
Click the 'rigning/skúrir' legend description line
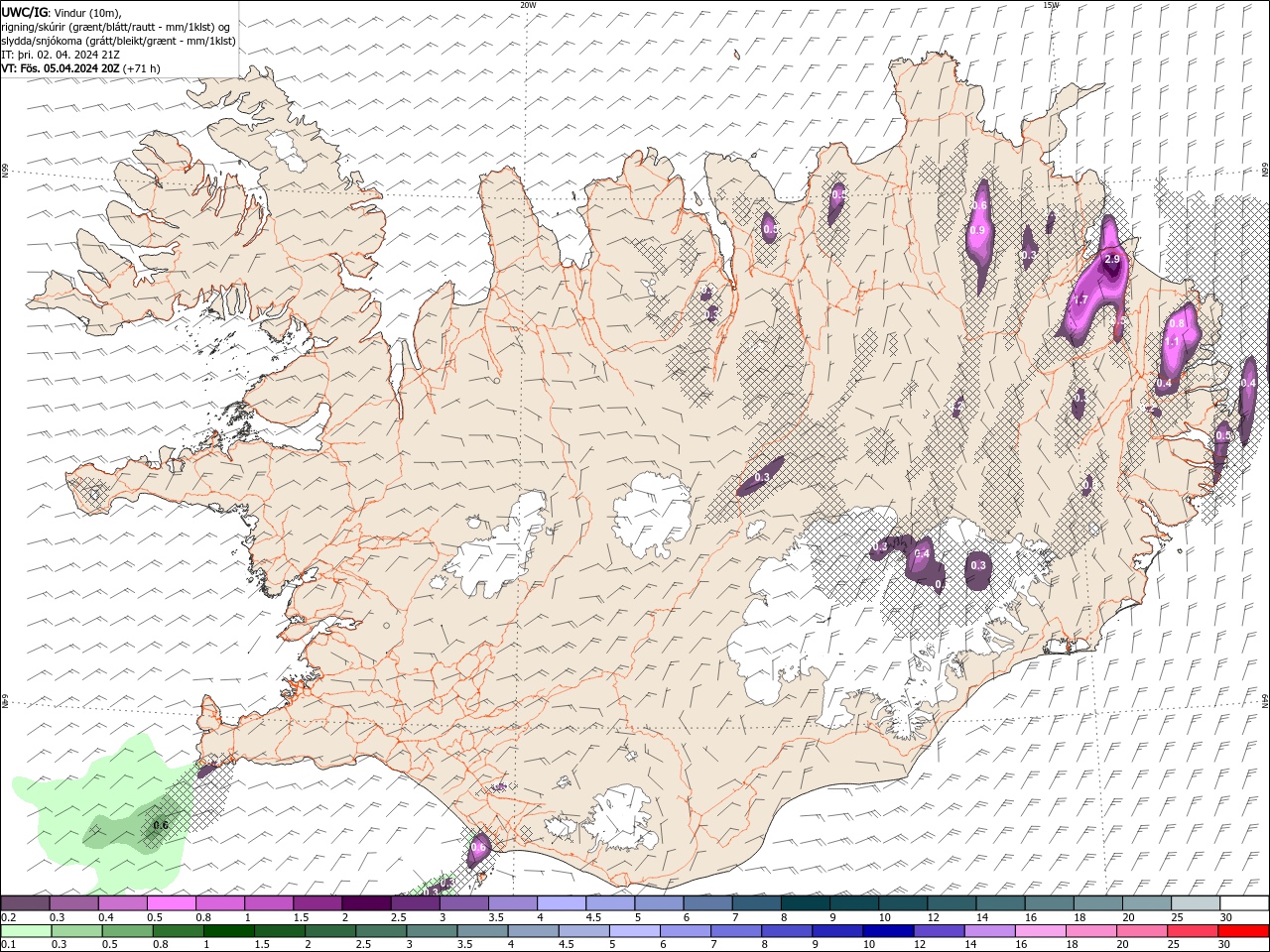point(117,27)
